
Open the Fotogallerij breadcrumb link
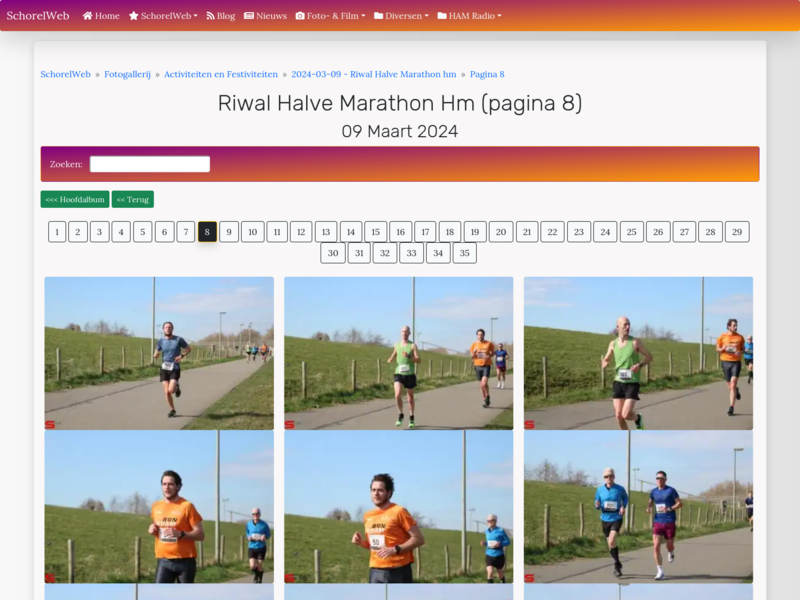pyautogui.click(x=128, y=74)
